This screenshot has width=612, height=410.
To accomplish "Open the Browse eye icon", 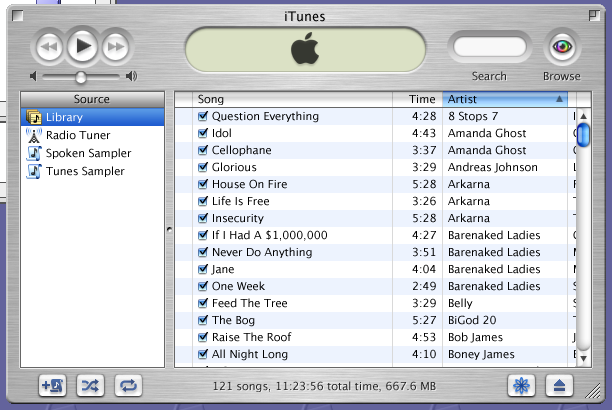I will [561, 47].
